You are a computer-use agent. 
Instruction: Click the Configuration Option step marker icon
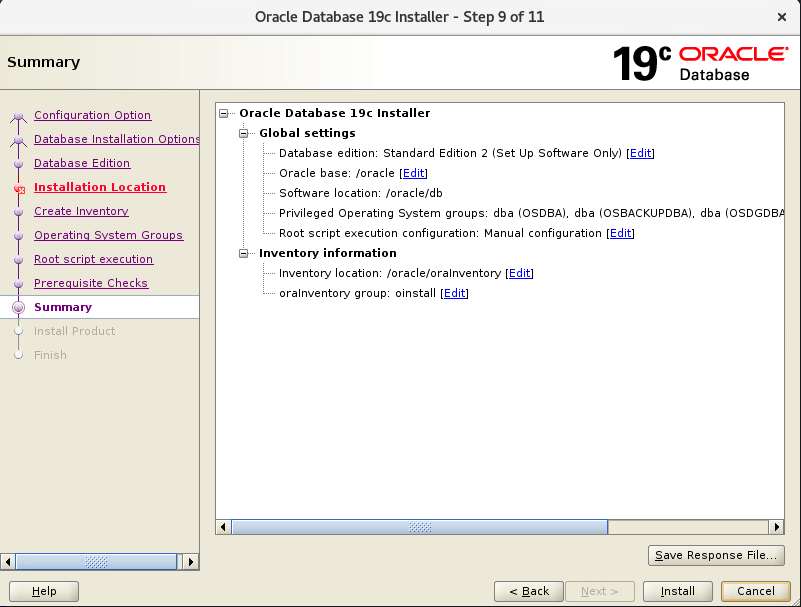coord(18,116)
